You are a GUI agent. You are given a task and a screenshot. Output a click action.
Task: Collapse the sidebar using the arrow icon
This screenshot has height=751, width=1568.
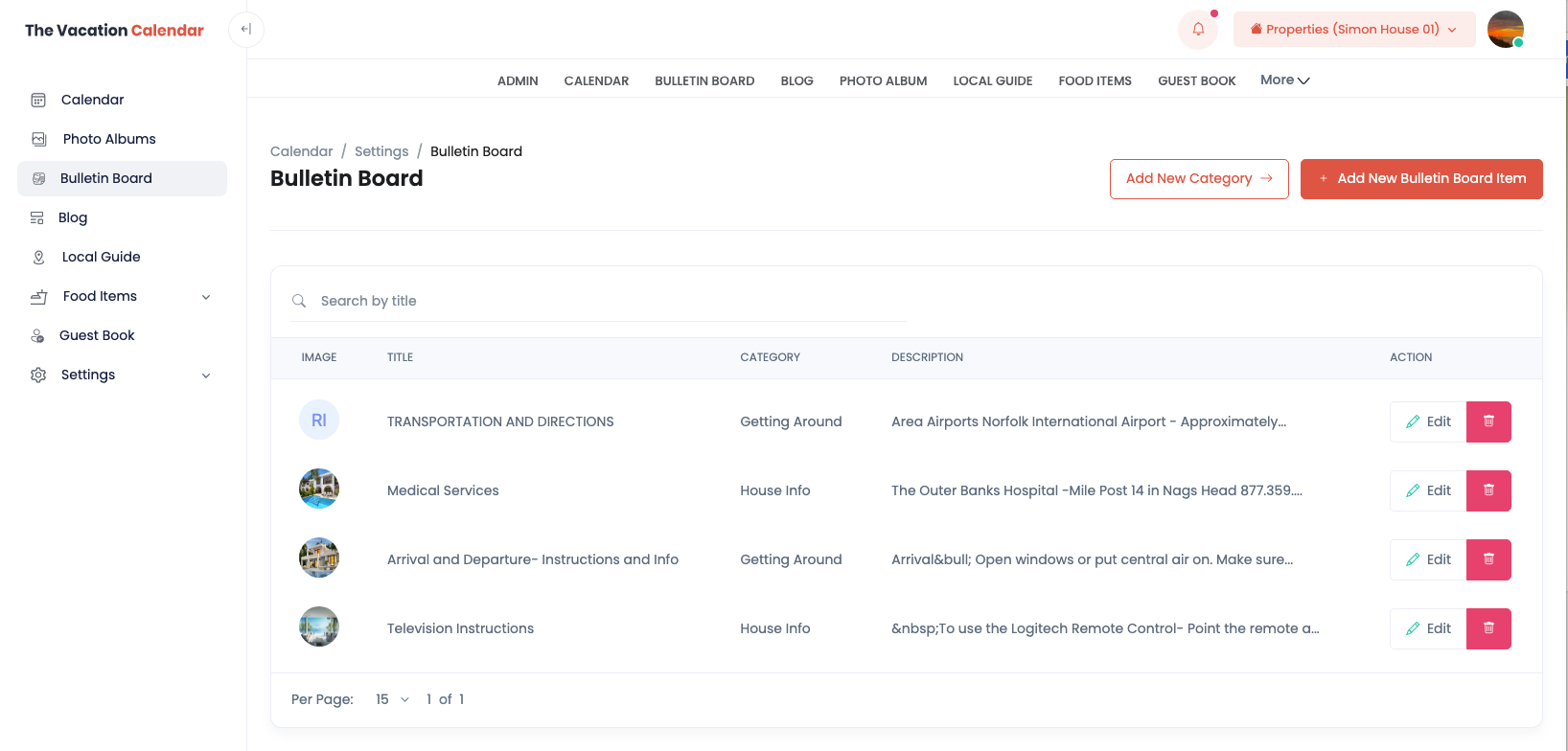point(246,30)
